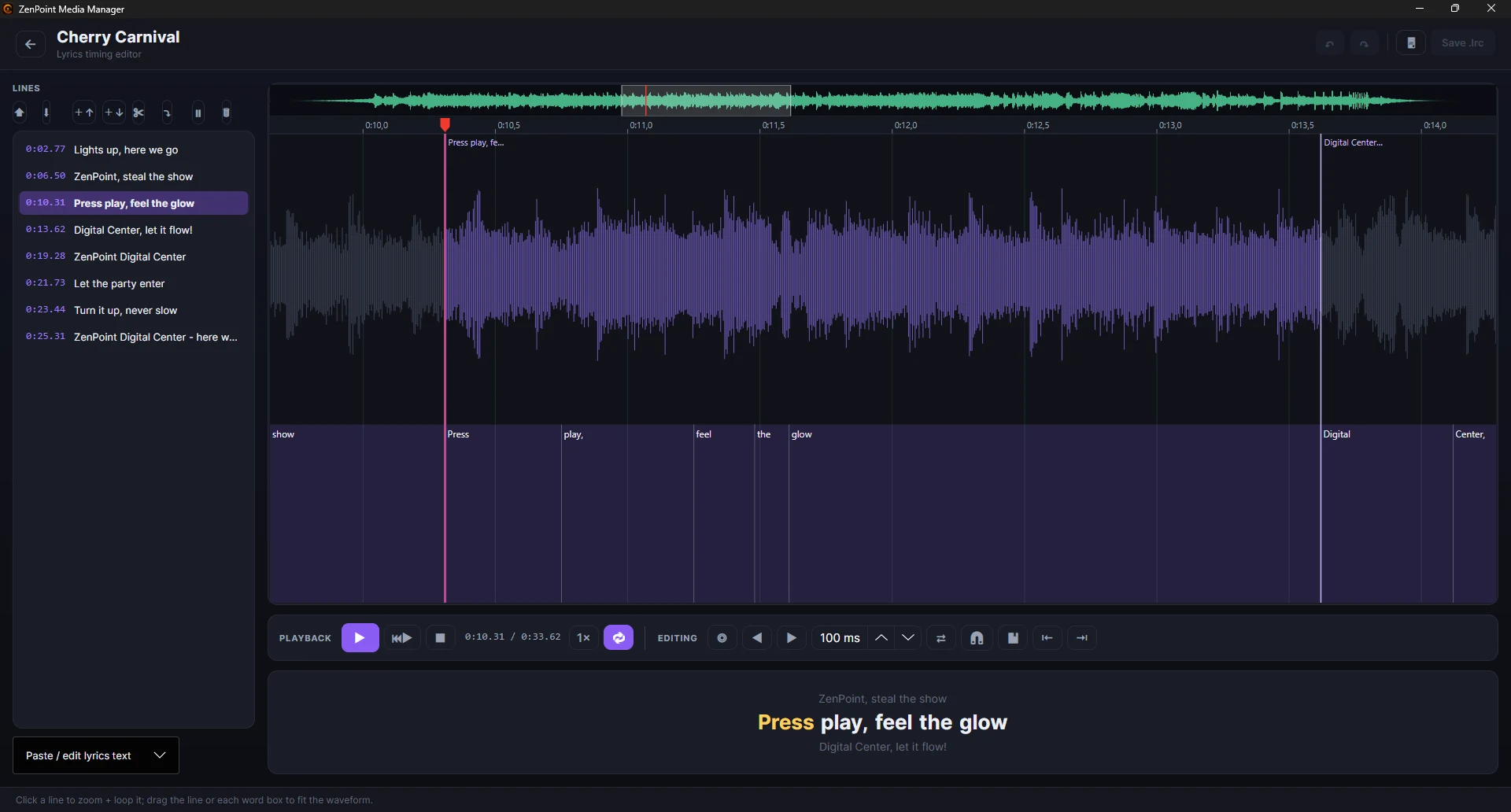Select line 'ZenPoint, steal the show'

click(134, 176)
